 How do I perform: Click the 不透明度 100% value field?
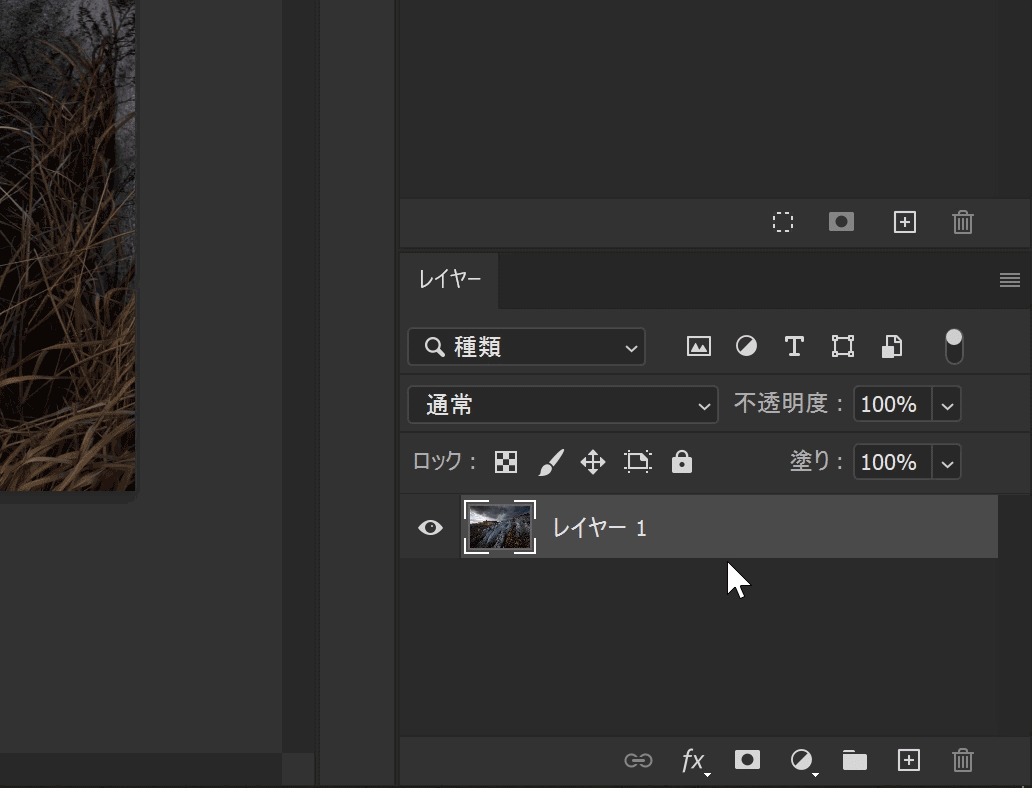[892, 404]
